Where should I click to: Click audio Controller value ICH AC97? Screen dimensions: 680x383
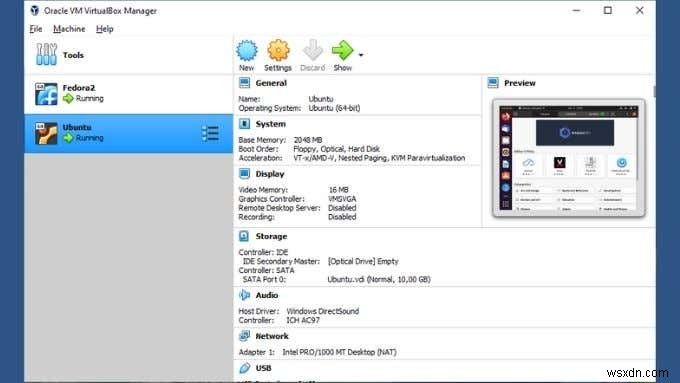(303, 320)
